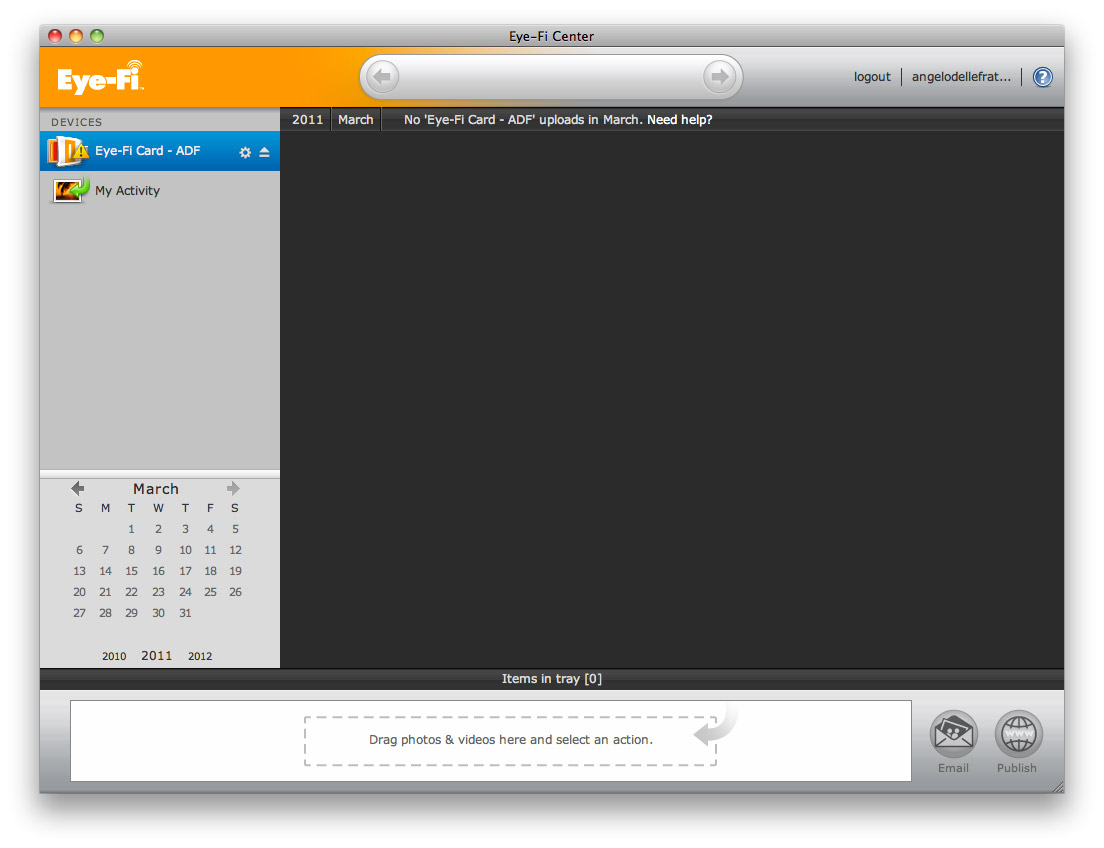1104x848 pixels.
Task: Choose March 17 on the calendar
Action: pyautogui.click(x=185, y=571)
